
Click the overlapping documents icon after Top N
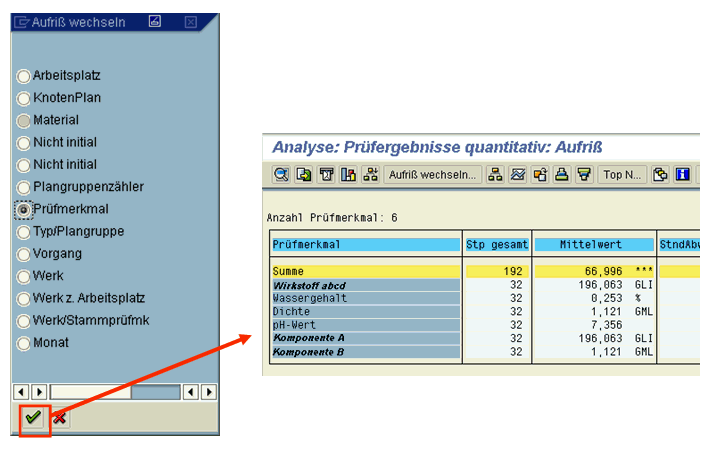click(660, 175)
